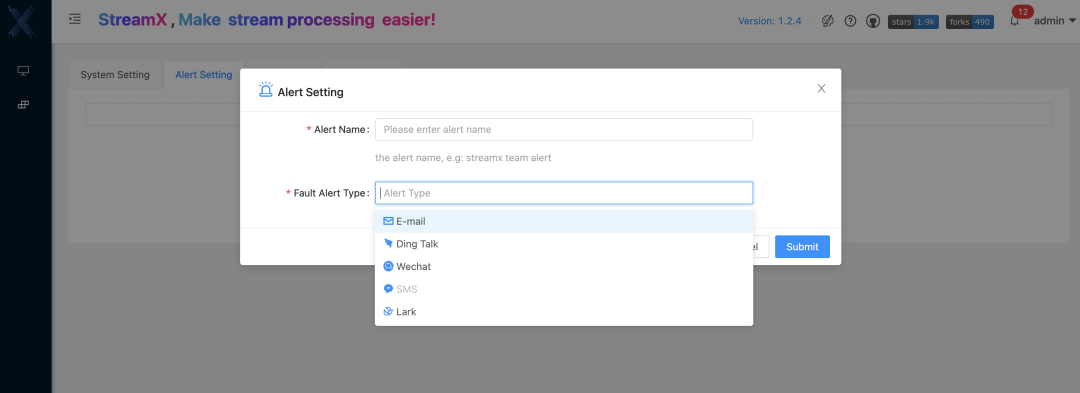Click the Fault Alert Type combo box
This screenshot has width=1080, height=393.
click(x=563, y=193)
